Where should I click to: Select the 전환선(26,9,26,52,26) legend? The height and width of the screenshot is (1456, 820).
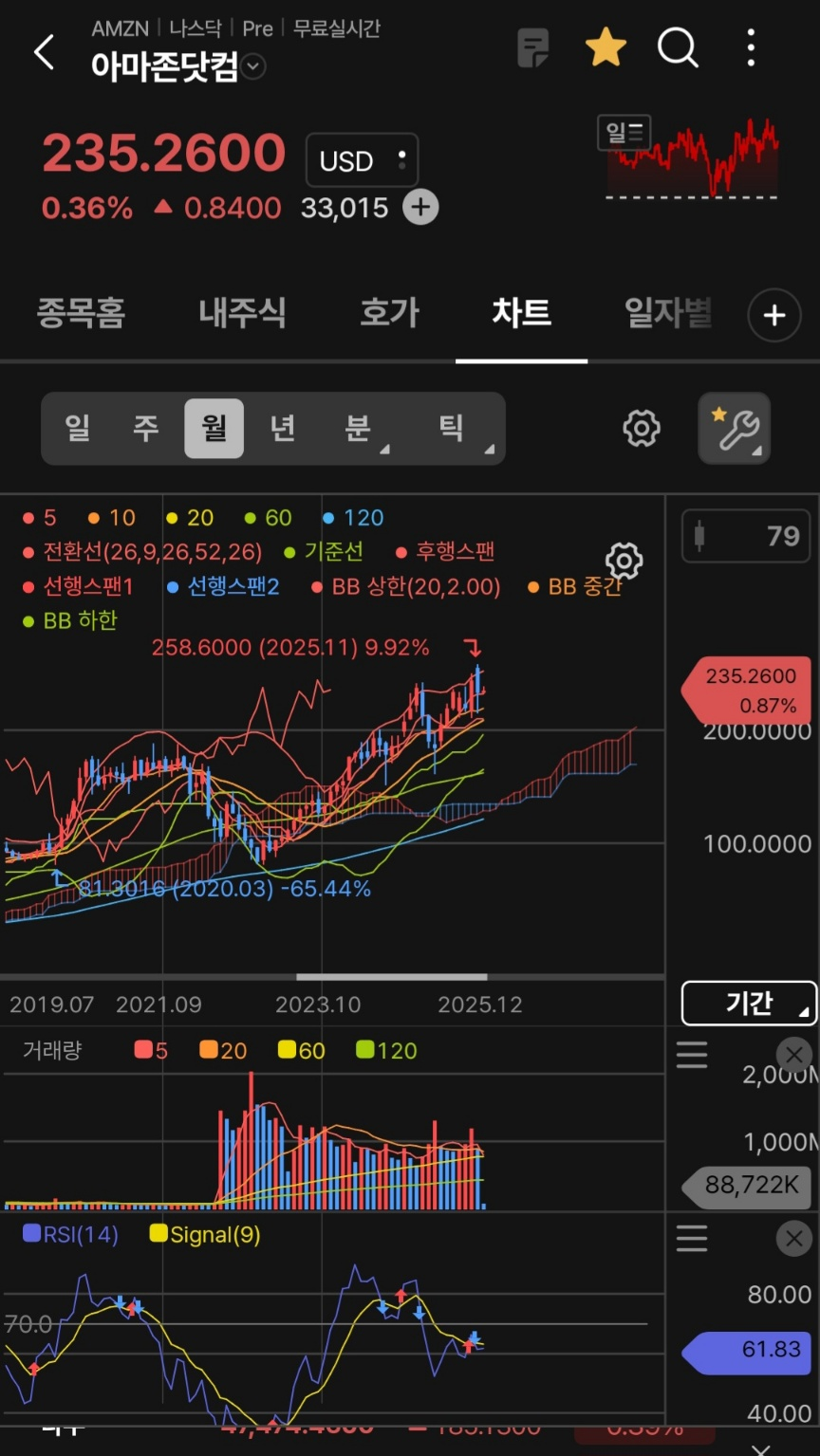(142, 551)
